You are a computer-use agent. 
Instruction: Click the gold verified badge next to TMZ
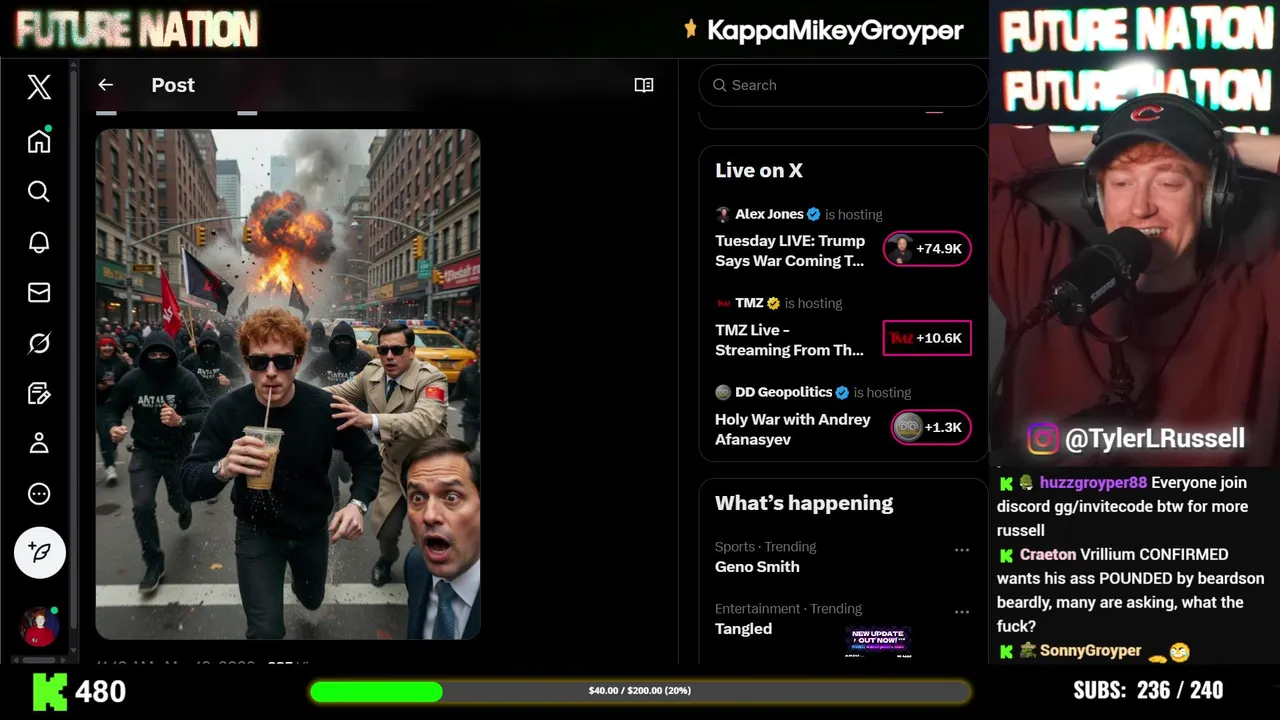coord(773,303)
